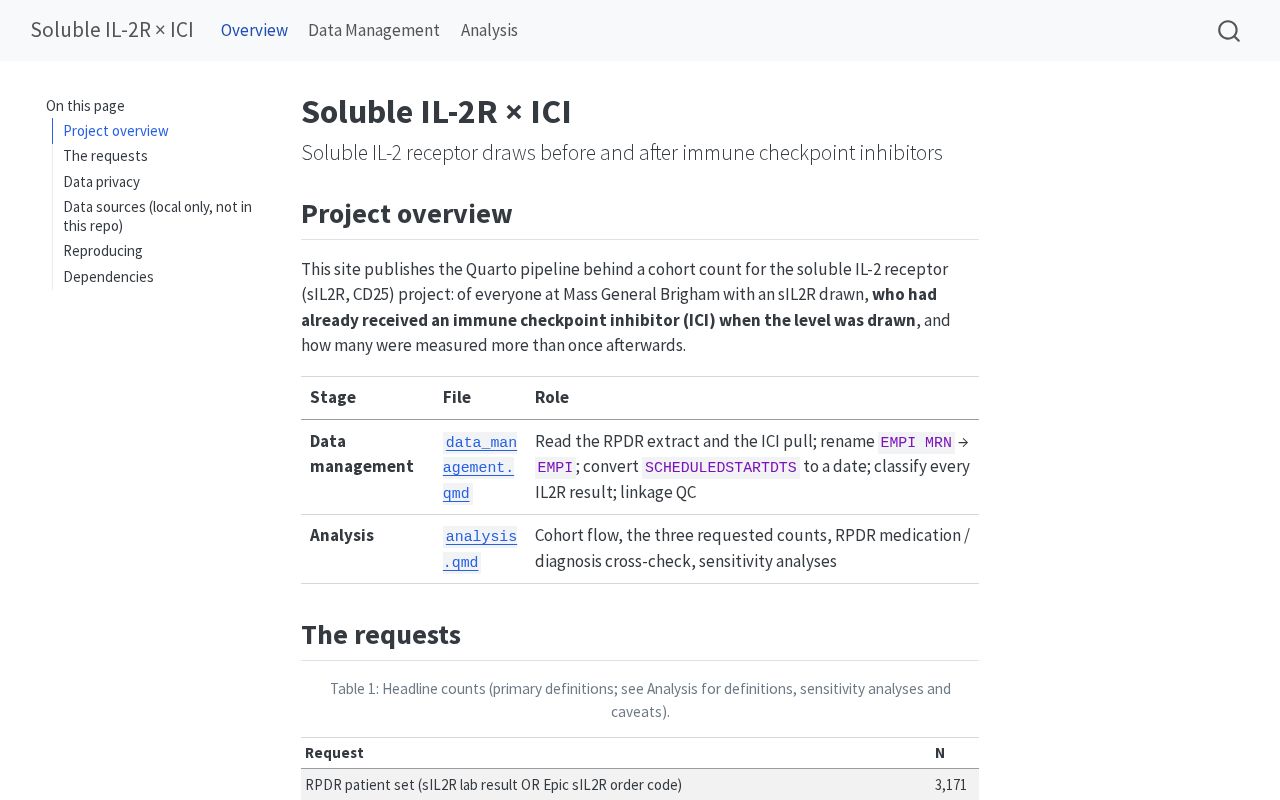Viewport: 1280px width, 800px height.
Task: Open the site search icon
Action: click(x=1229, y=31)
